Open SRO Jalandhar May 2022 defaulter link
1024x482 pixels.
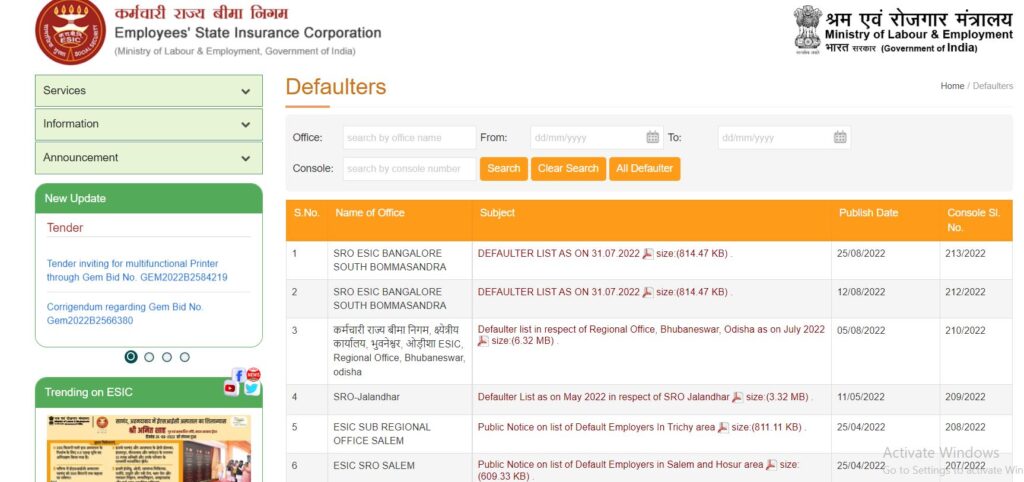[603, 397]
